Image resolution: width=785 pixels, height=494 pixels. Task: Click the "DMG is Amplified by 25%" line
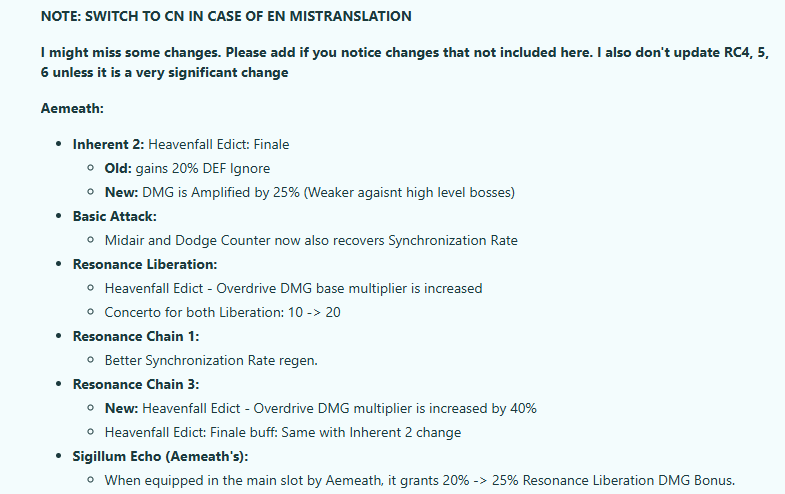(x=328, y=192)
